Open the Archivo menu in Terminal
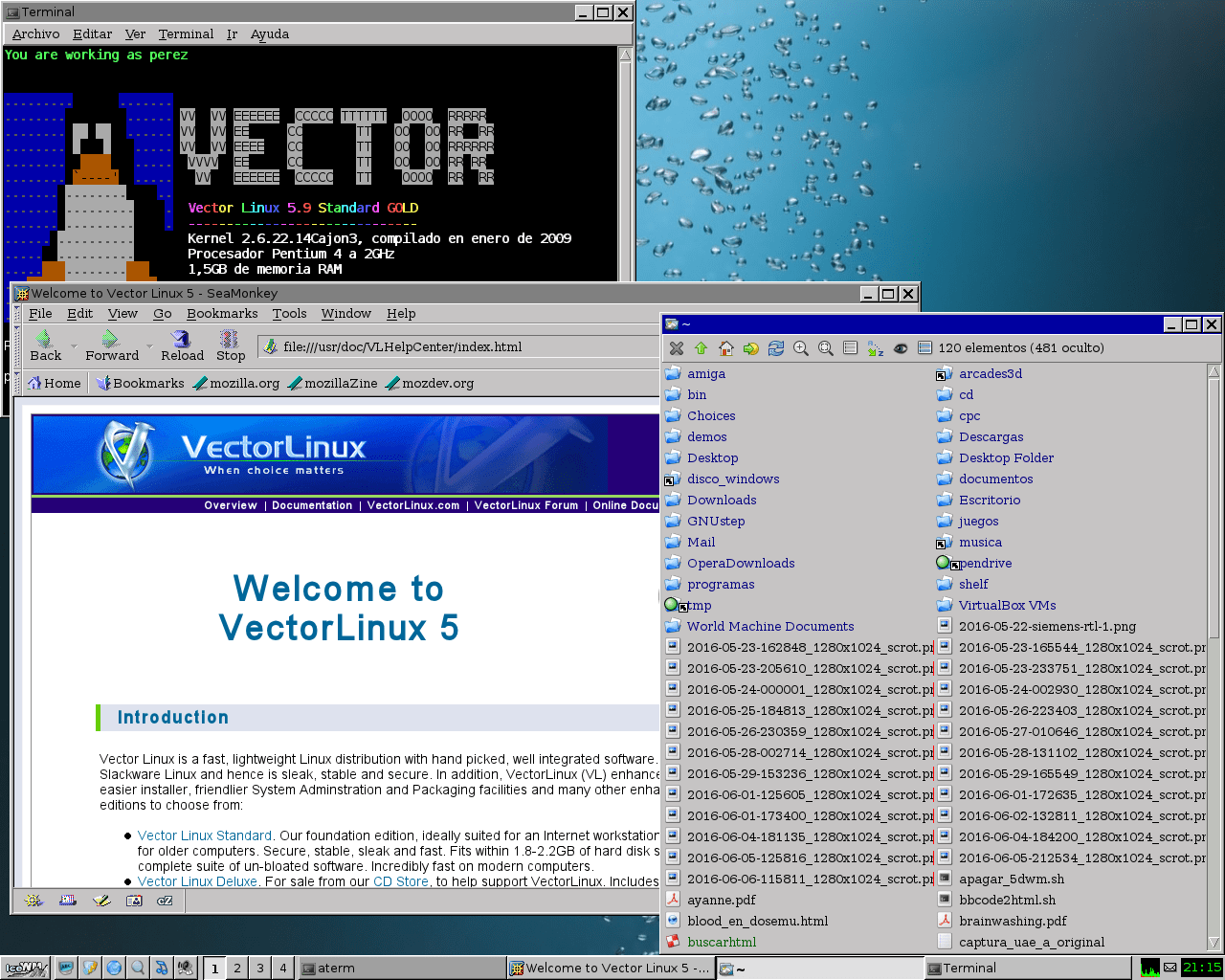The height and width of the screenshot is (980, 1225). (x=36, y=34)
